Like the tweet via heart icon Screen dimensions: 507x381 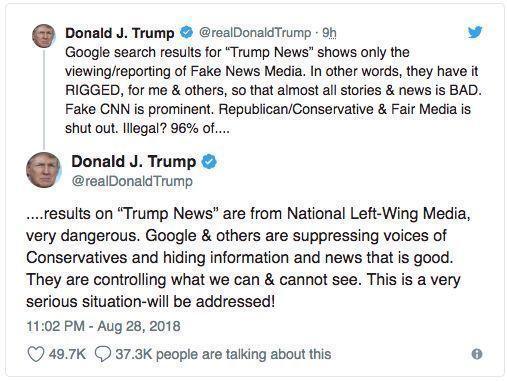point(35,354)
